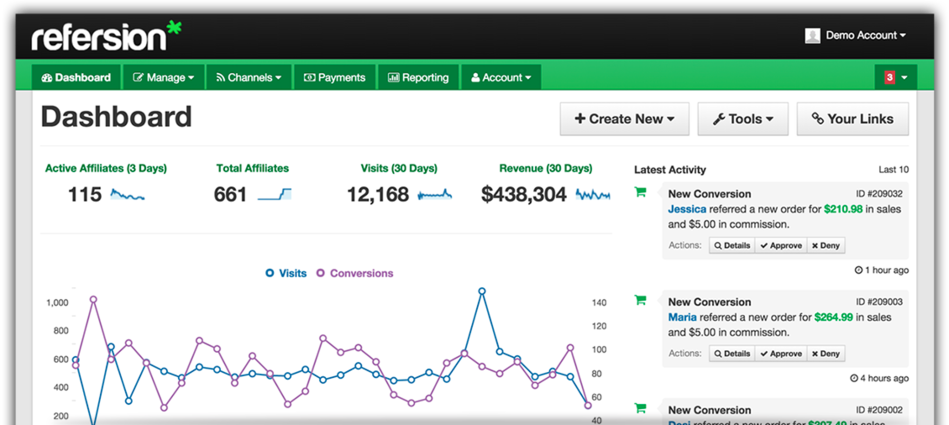Toggle the Visits series in chart legend

click(286, 273)
